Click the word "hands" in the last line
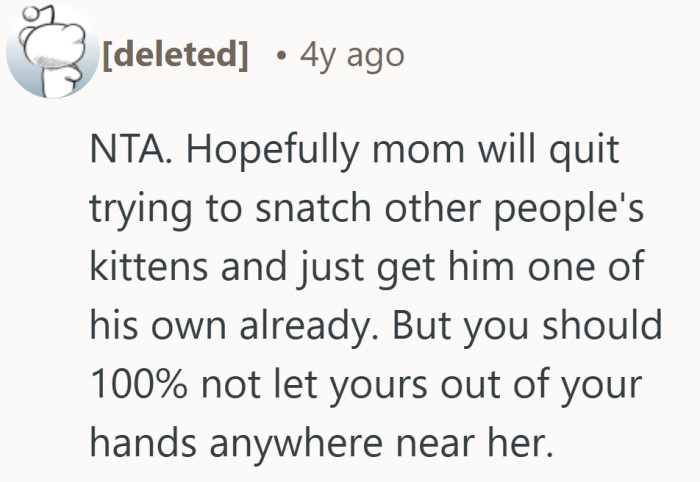 139,439
